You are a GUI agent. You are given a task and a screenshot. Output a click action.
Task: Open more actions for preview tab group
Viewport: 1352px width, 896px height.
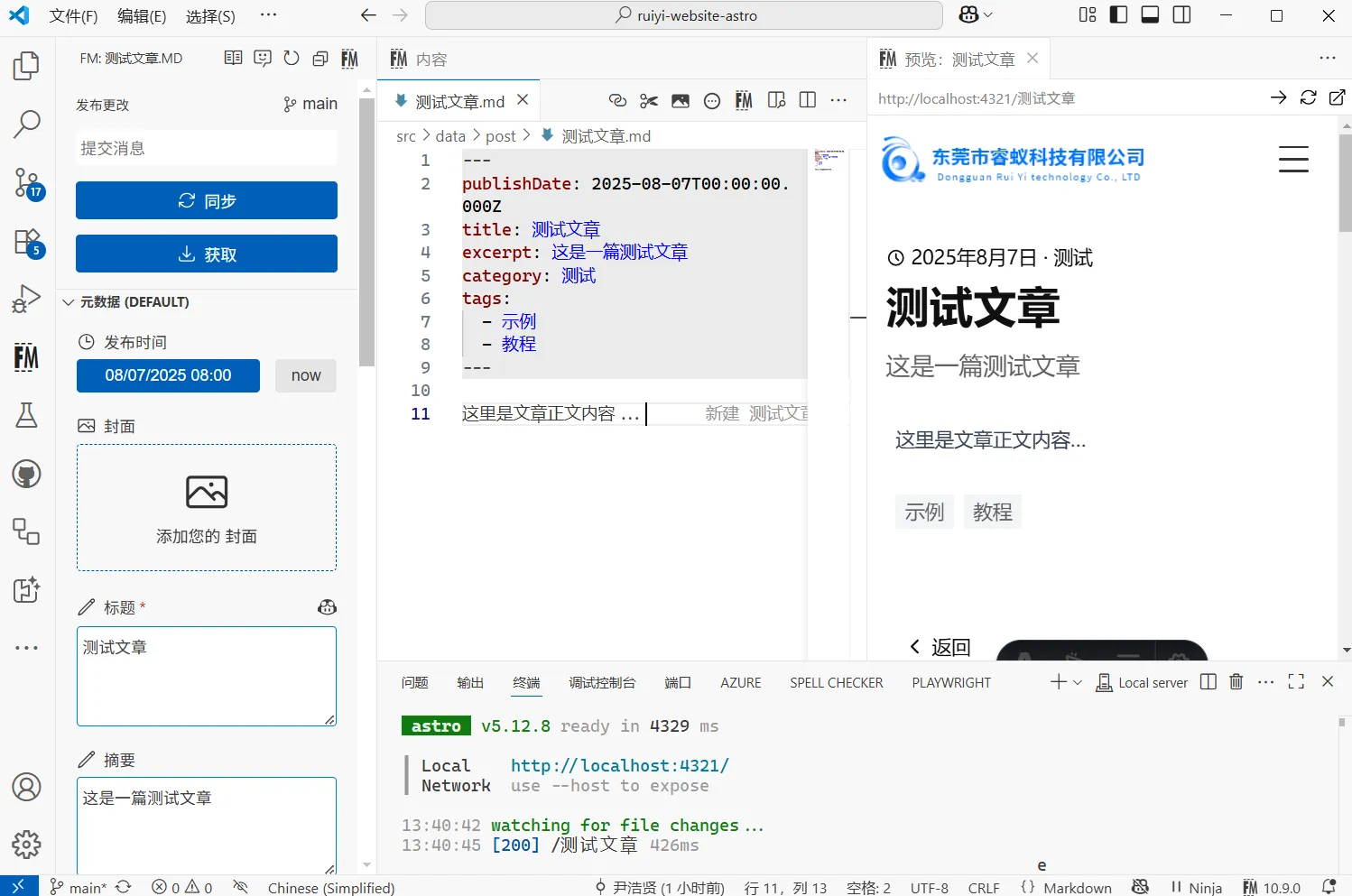click(1327, 59)
